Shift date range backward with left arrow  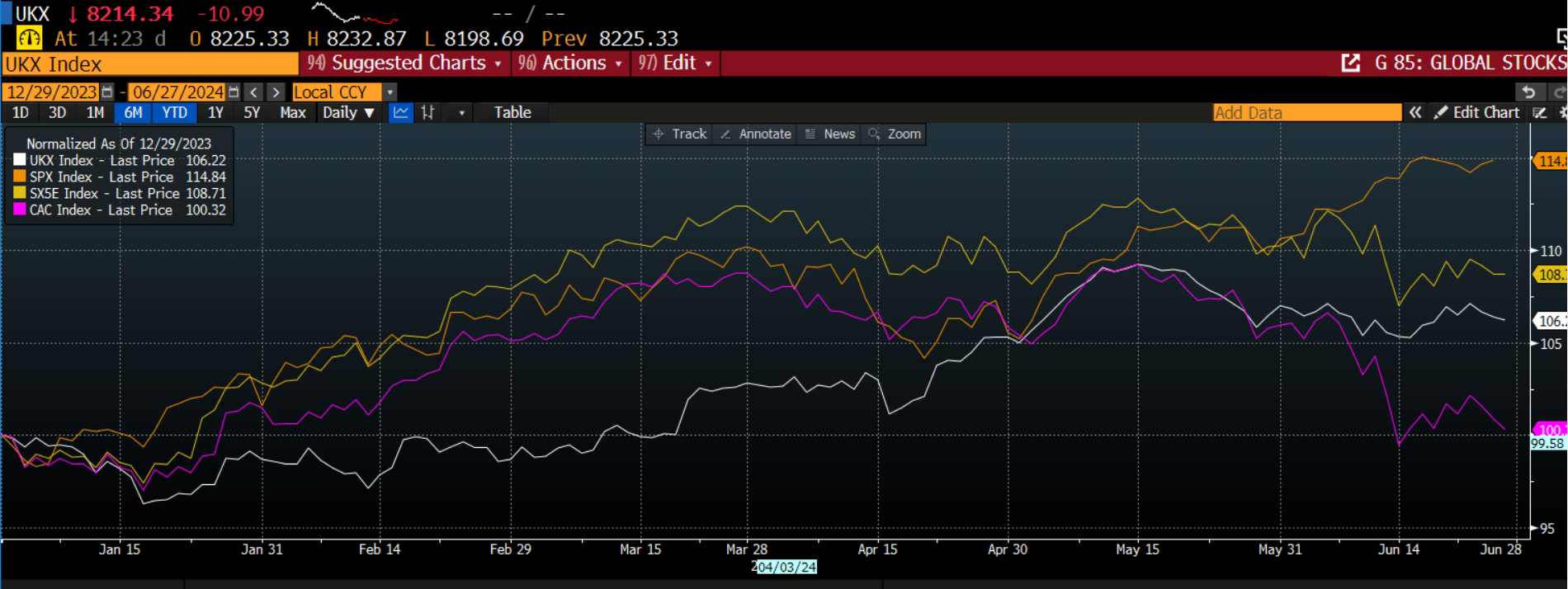click(x=254, y=92)
